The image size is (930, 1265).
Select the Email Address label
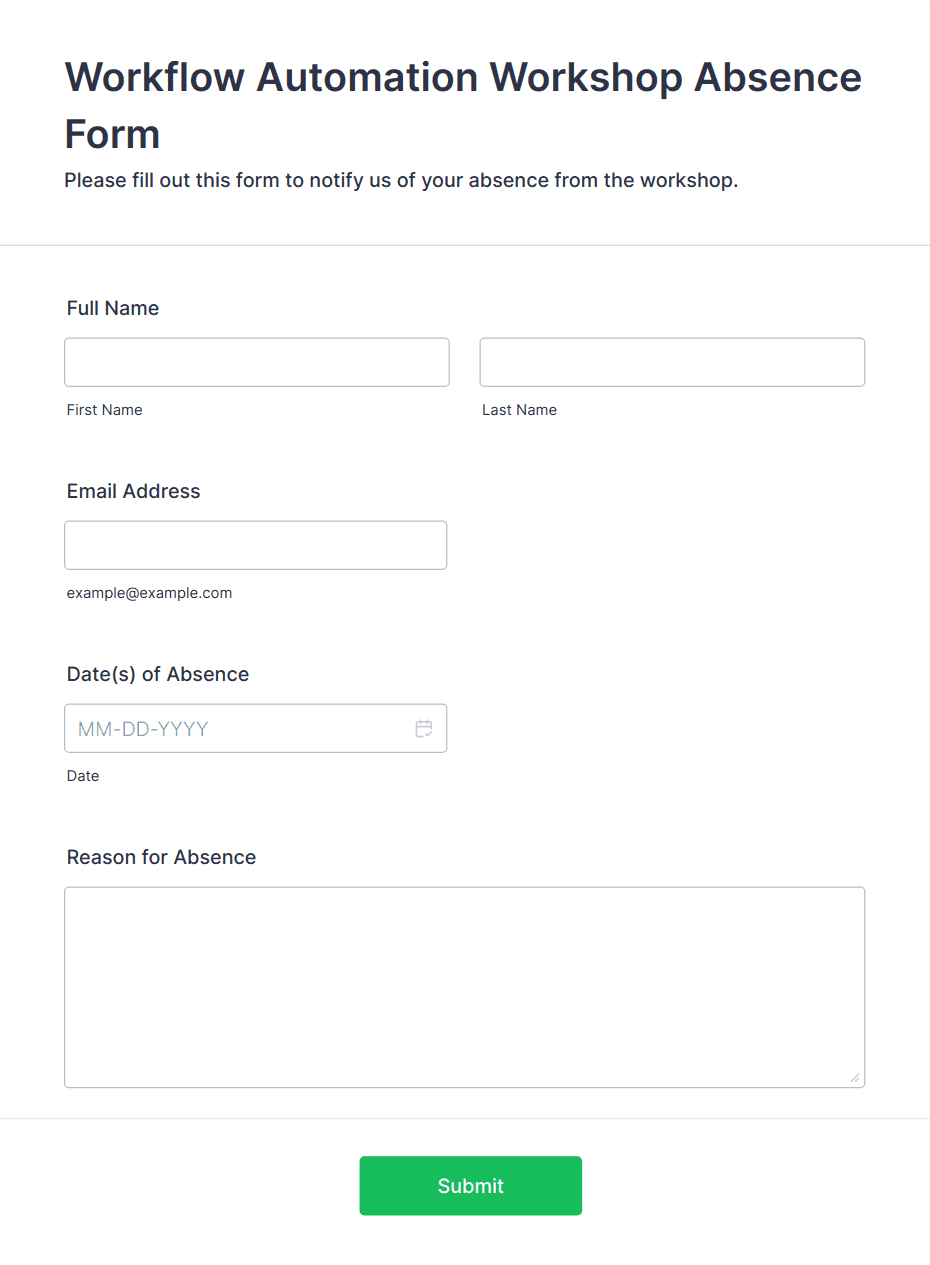(134, 491)
